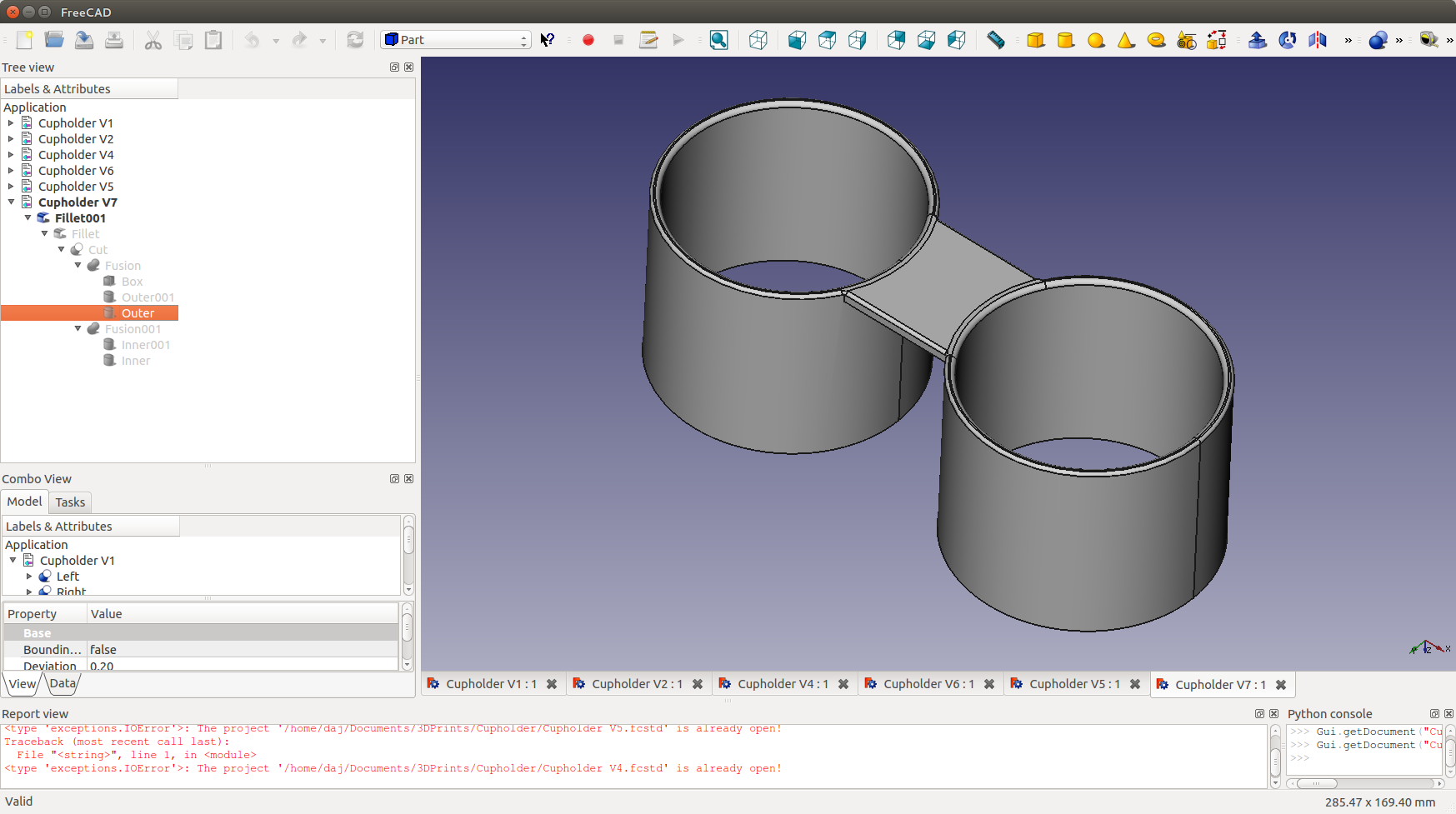Create a Torus primitive solid
1456x814 pixels.
point(1156,40)
